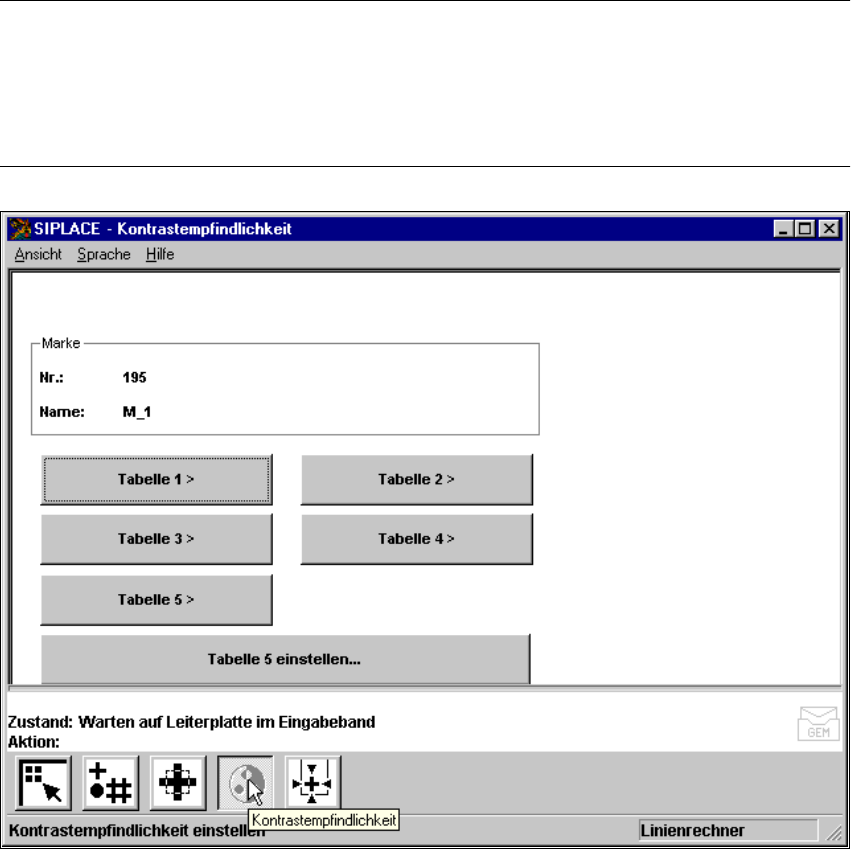Screen dimensions: 851x849
Task: Click the plus-circle-hash marks toolbar icon
Action: (111, 783)
